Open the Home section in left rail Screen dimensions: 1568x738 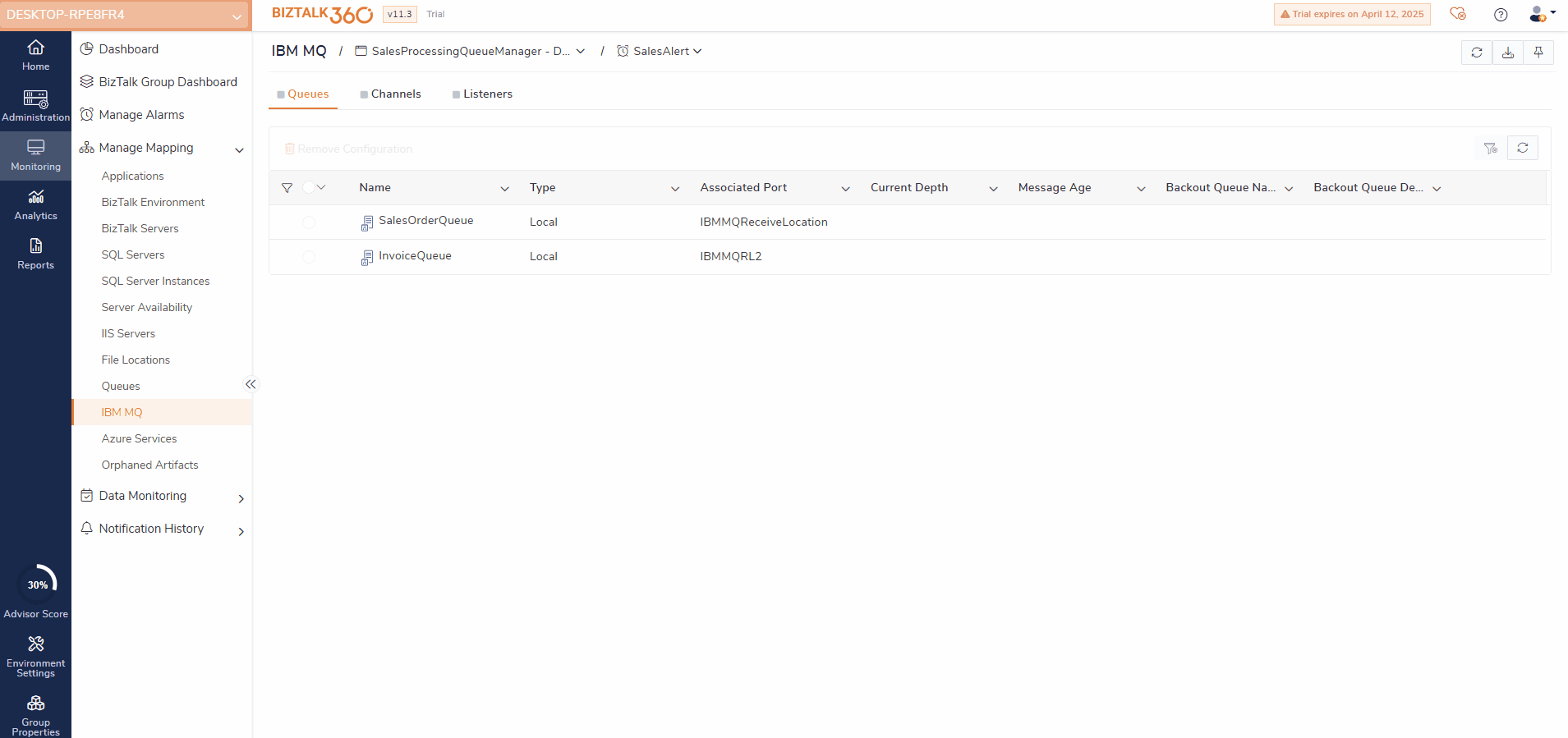click(35, 56)
